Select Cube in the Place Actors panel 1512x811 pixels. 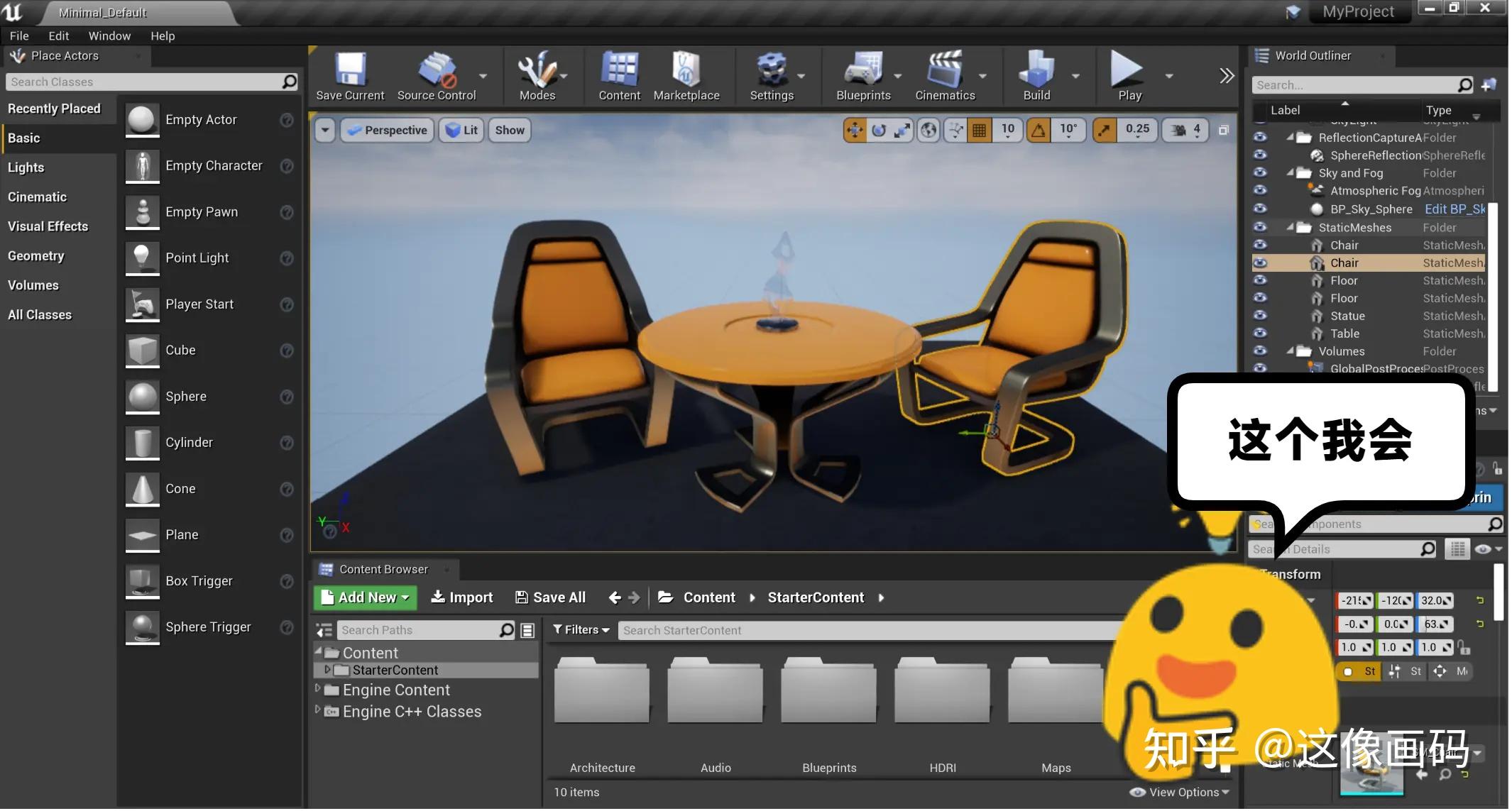(x=180, y=350)
